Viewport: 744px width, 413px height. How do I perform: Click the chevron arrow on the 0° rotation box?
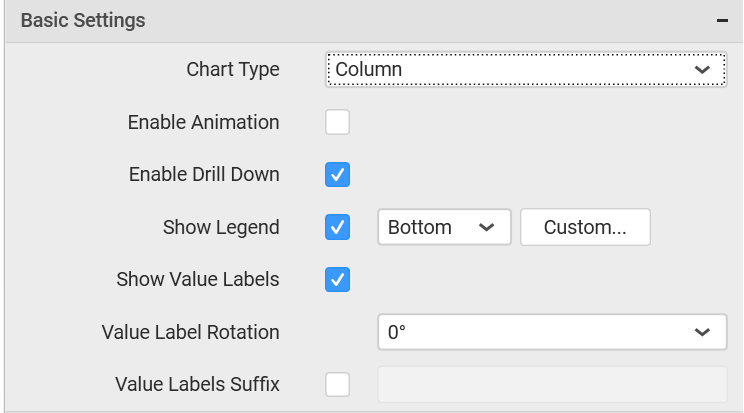coord(703,332)
